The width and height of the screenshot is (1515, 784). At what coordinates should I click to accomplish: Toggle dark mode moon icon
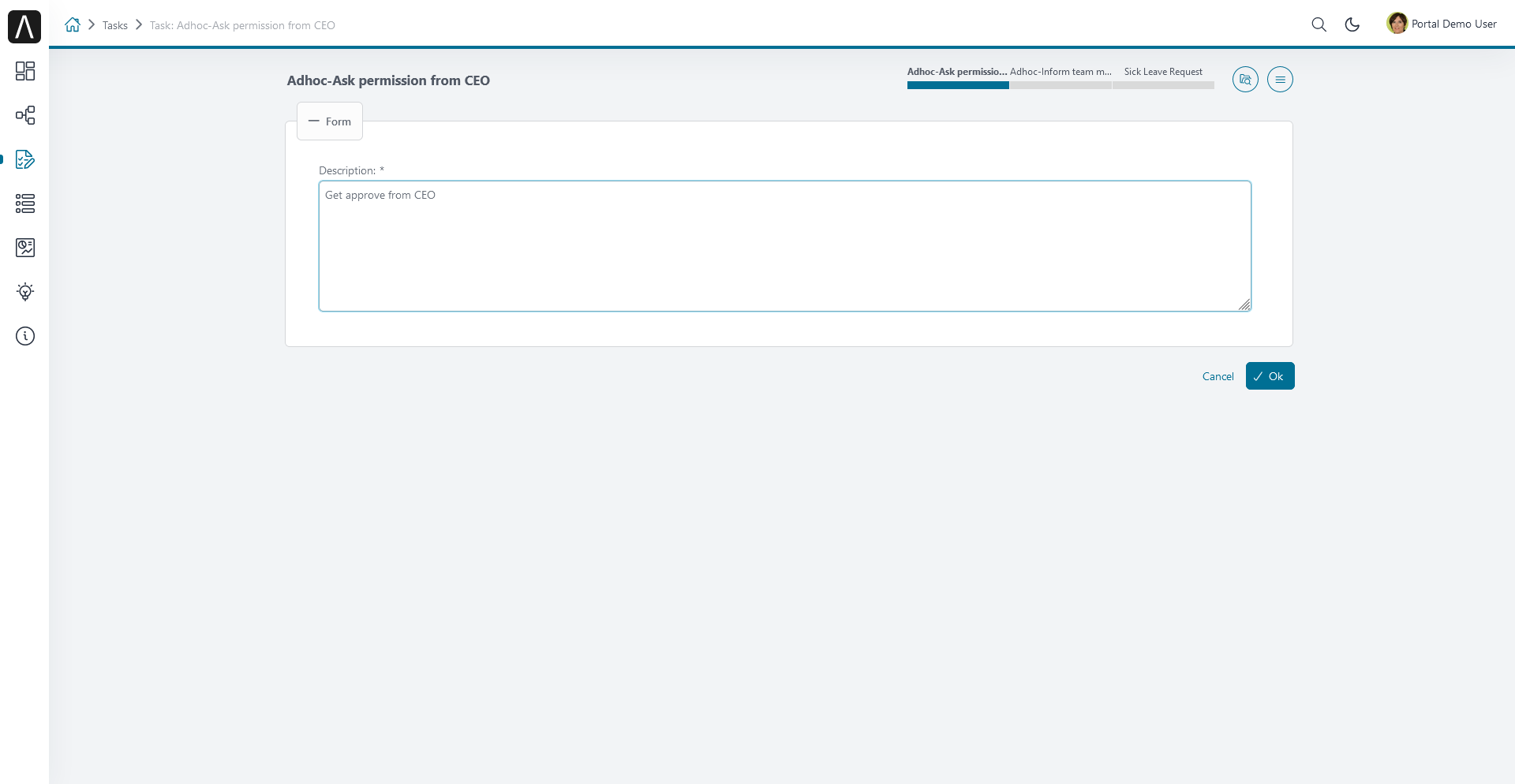coord(1352,24)
